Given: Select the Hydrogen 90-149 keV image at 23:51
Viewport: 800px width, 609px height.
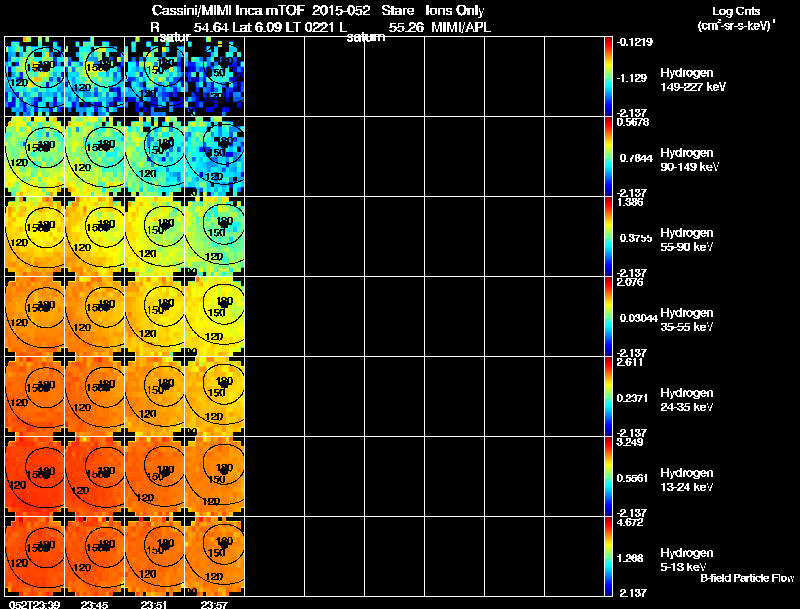Looking at the screenshot, I should coord(155,156).
